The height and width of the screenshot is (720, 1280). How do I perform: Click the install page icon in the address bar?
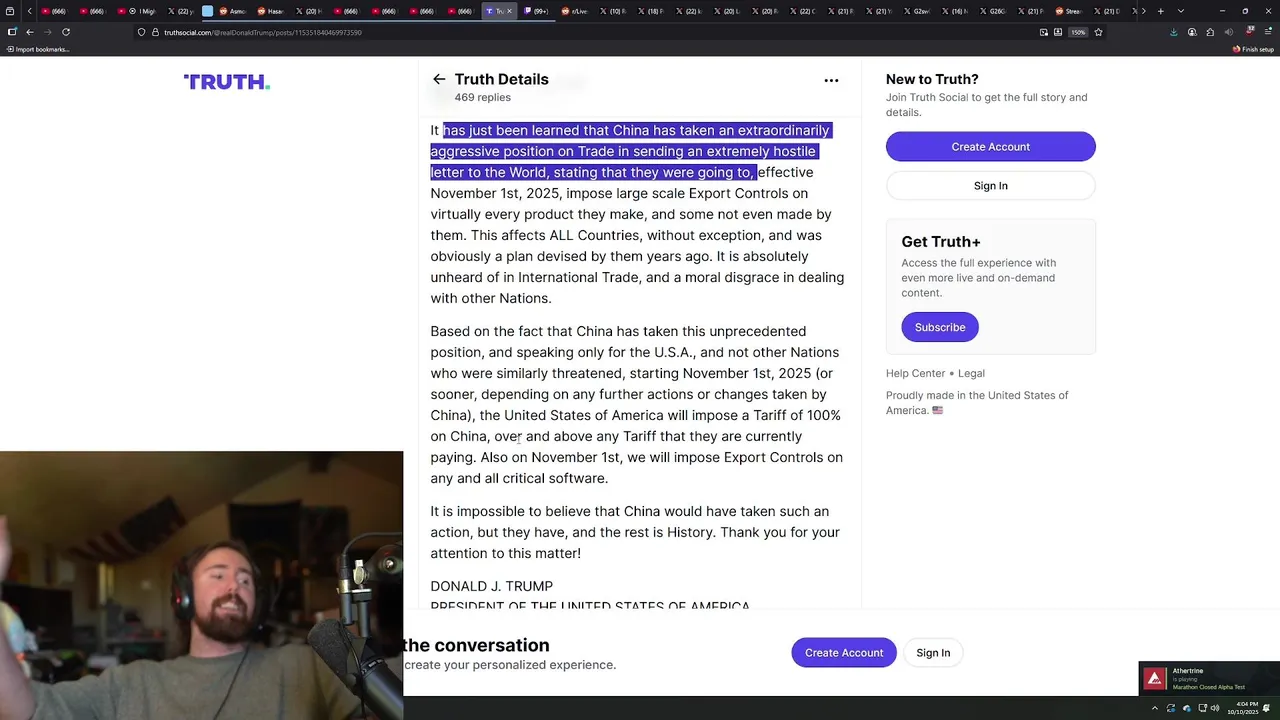click(1057, 32)
